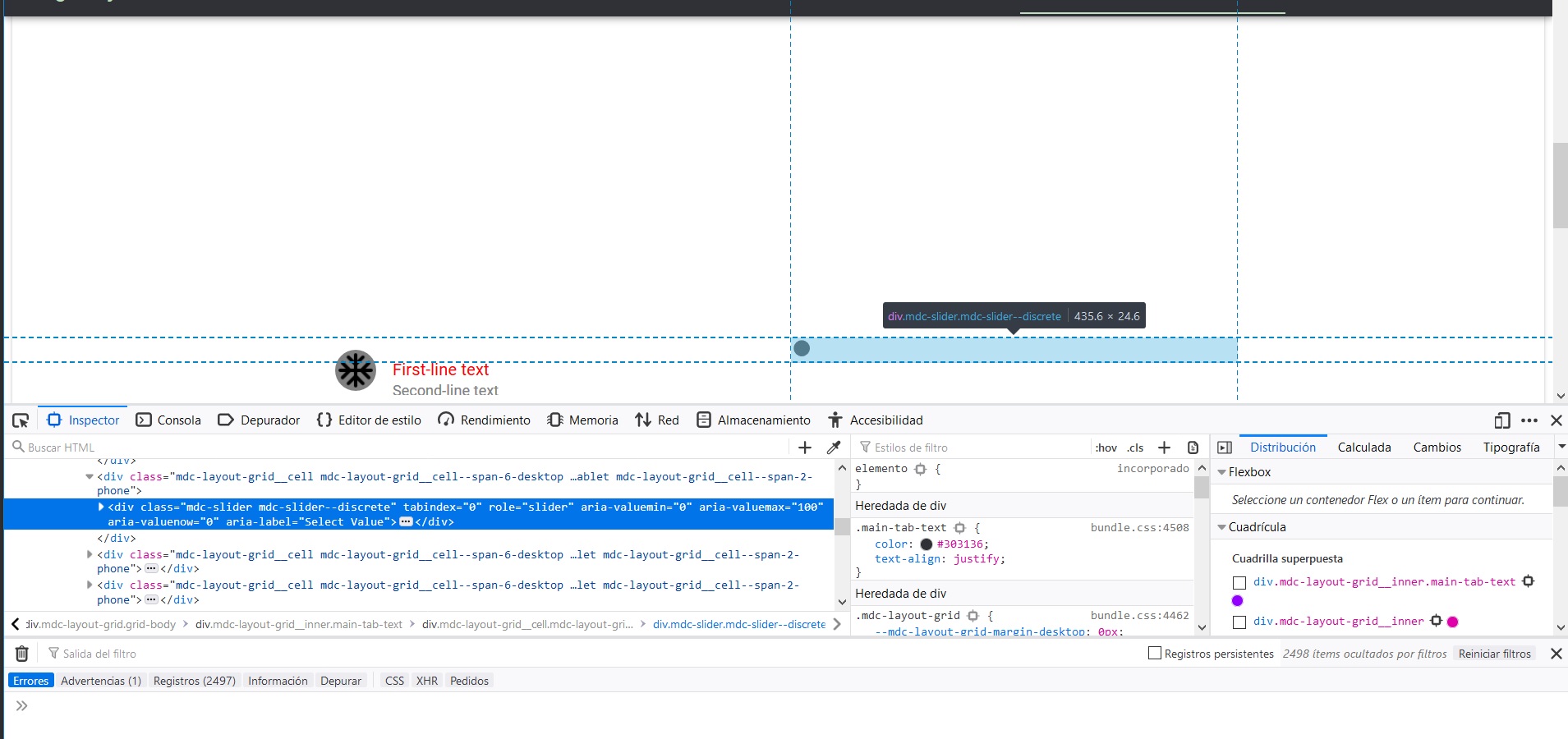
Task: Toggle the .cls class panel
Action: 1135,448
